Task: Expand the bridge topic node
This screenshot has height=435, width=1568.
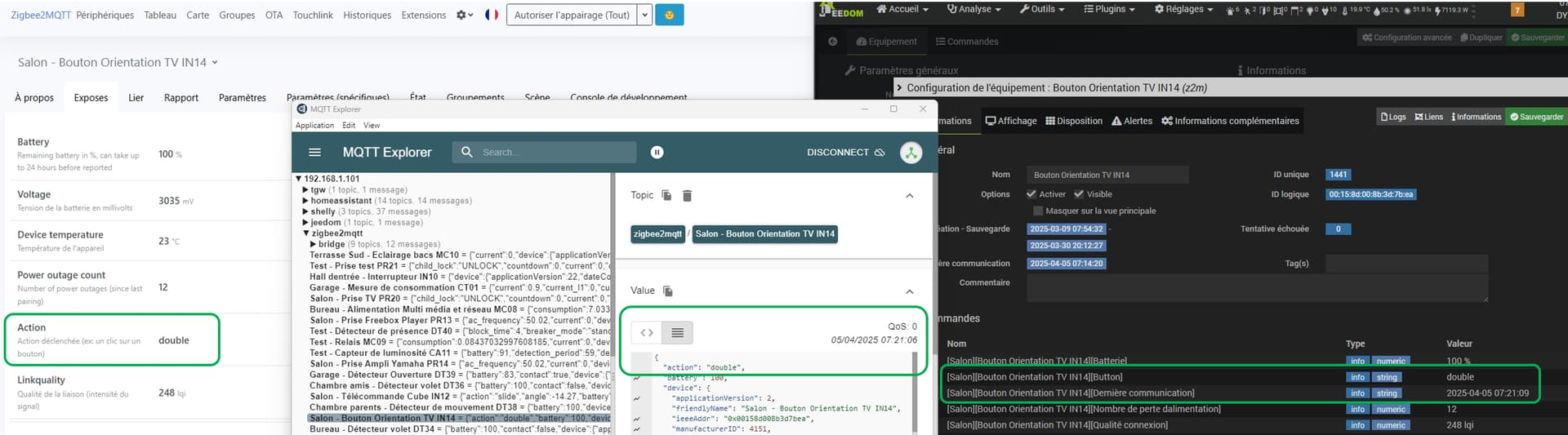Action: coord(314,244)
